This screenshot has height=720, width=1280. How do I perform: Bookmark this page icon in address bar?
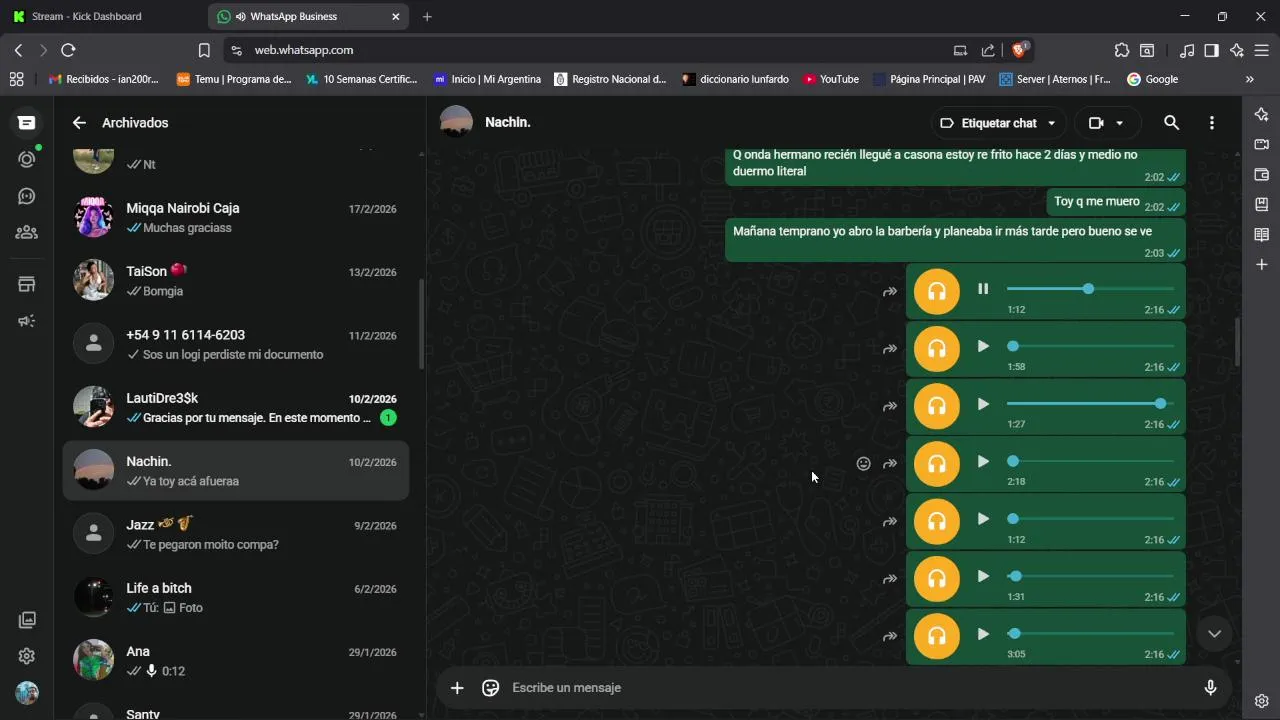pyautogui.click(x=204, y=50)
